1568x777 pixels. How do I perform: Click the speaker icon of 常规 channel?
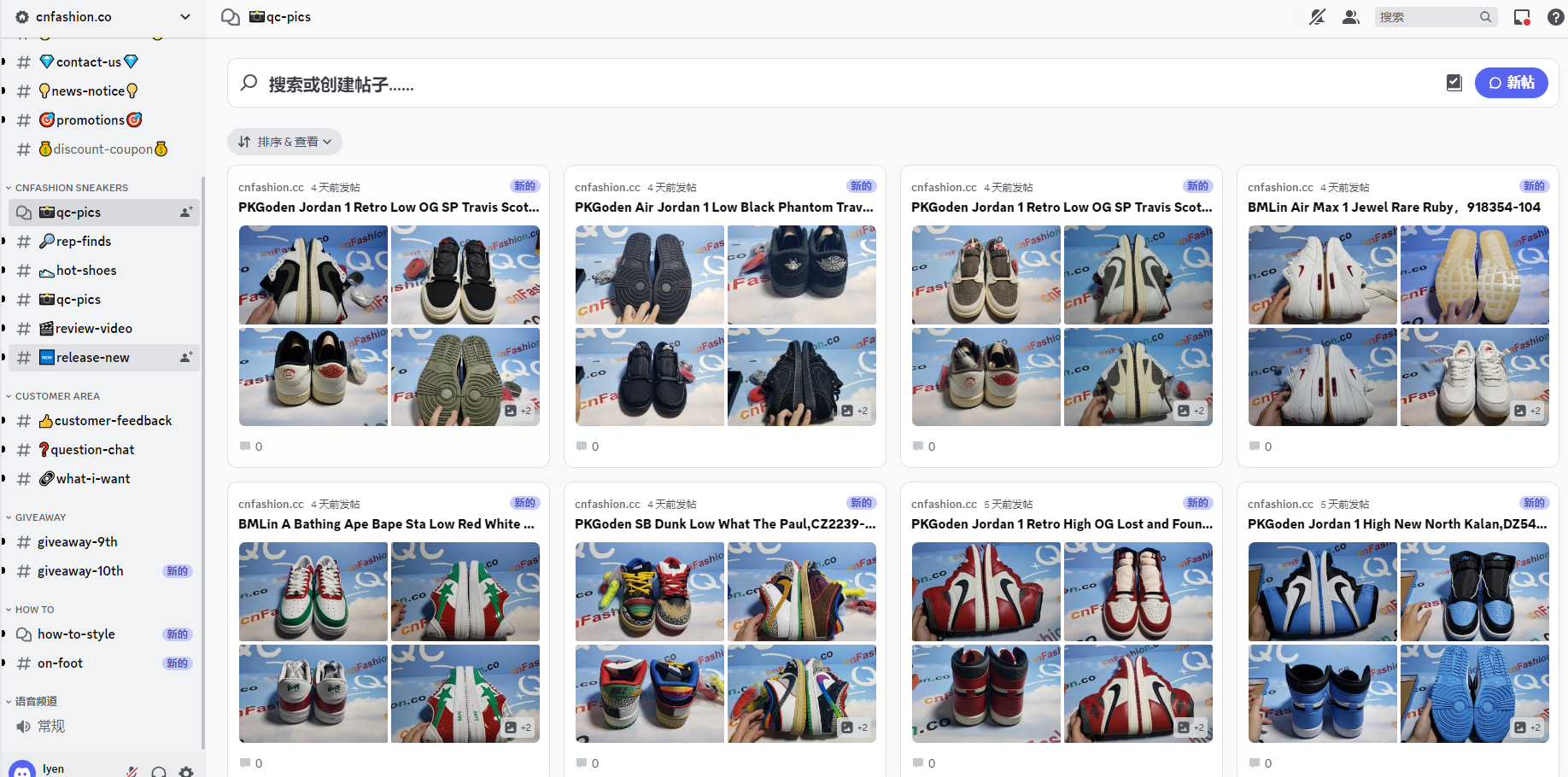23,726
